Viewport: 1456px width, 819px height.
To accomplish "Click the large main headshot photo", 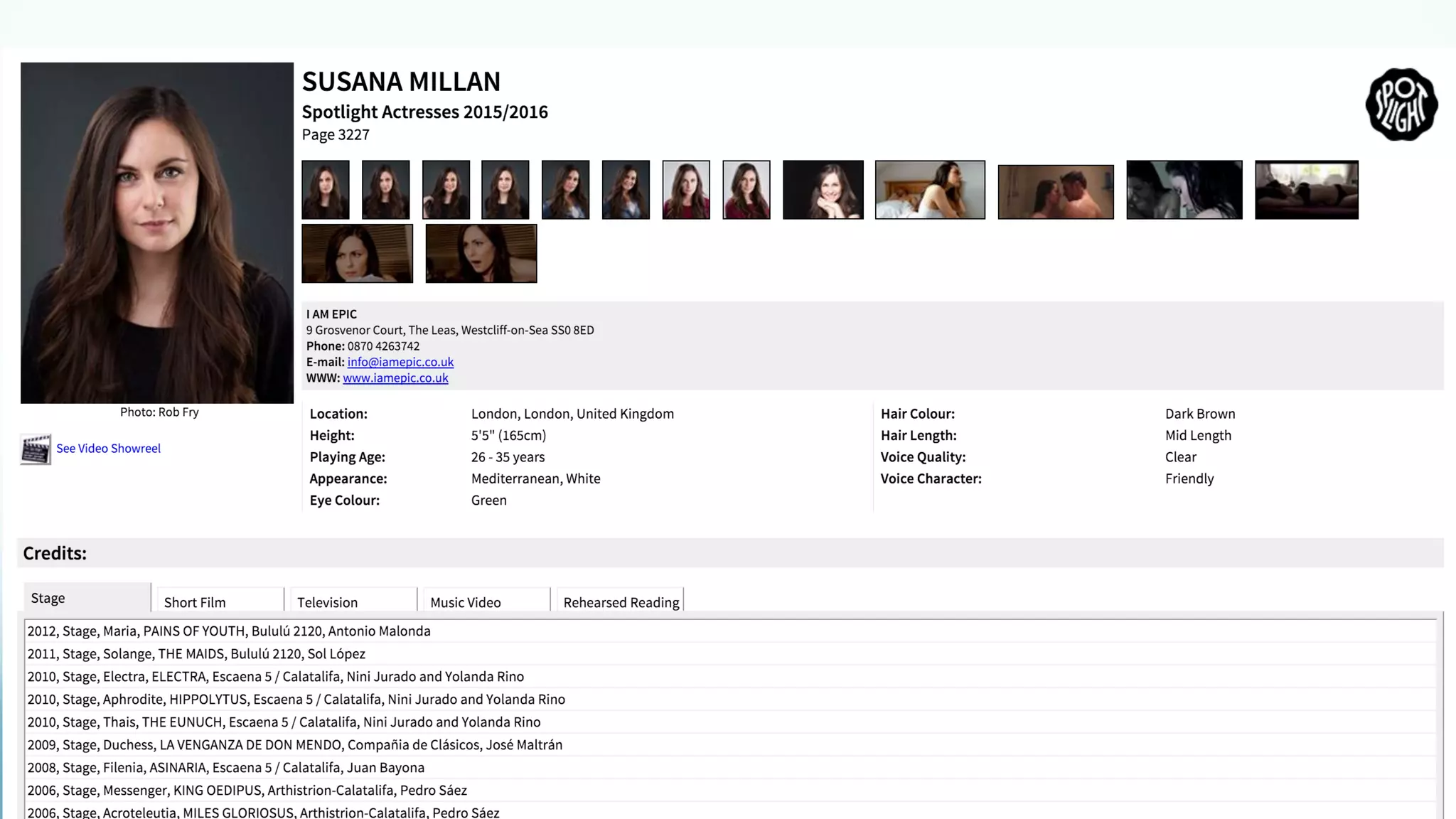I will click(x=157, y=233).
